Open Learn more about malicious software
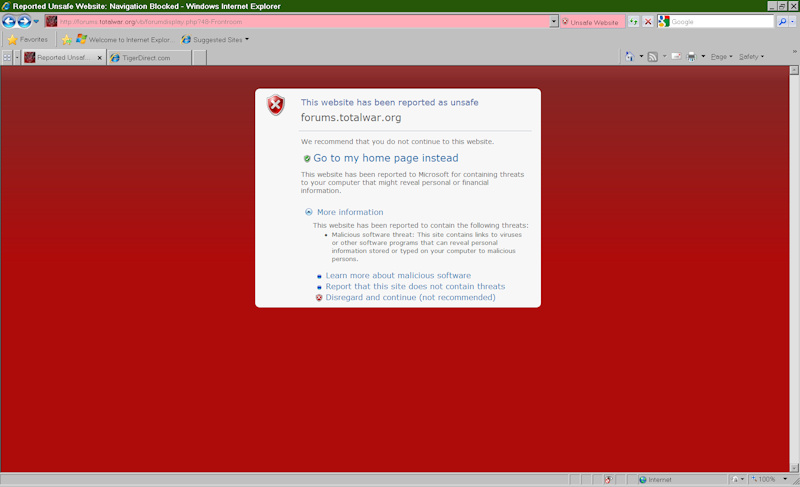This screenshot has width=800, height=487. [x=398, y=275]
